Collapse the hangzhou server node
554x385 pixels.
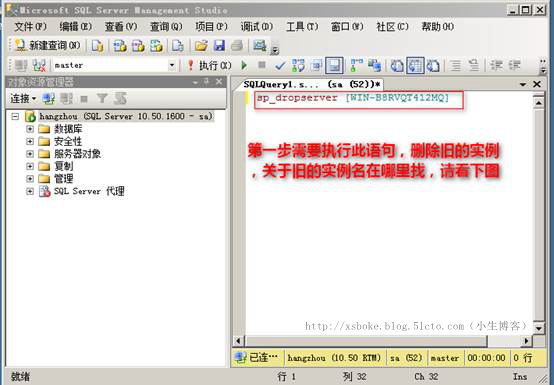15,116
